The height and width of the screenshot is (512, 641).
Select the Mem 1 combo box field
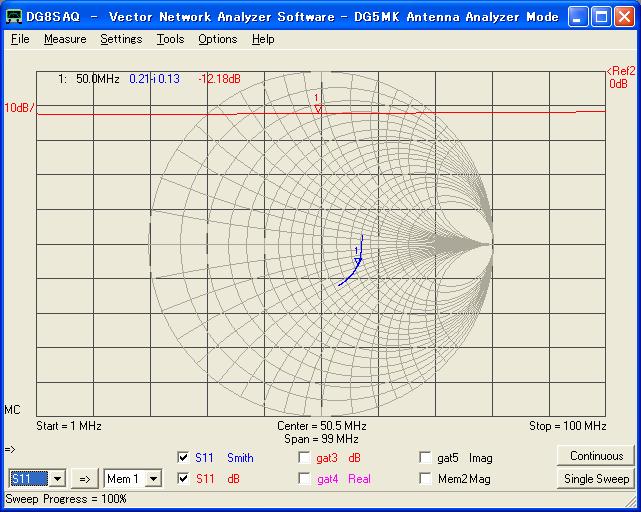pos(125,478)
